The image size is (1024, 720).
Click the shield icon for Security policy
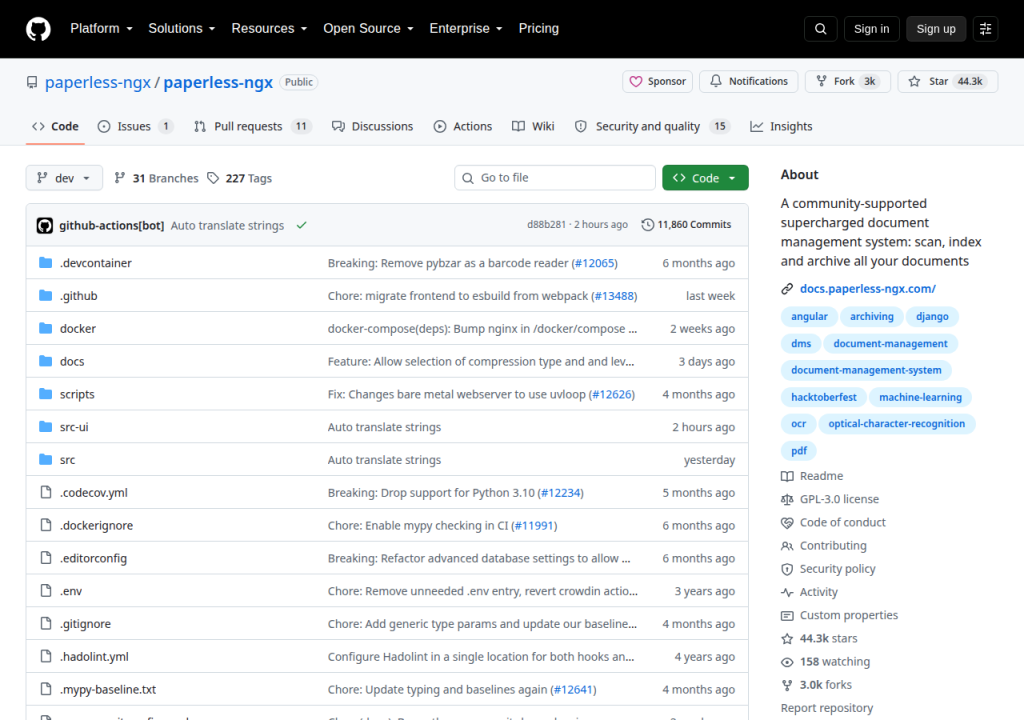coord(787,569)
